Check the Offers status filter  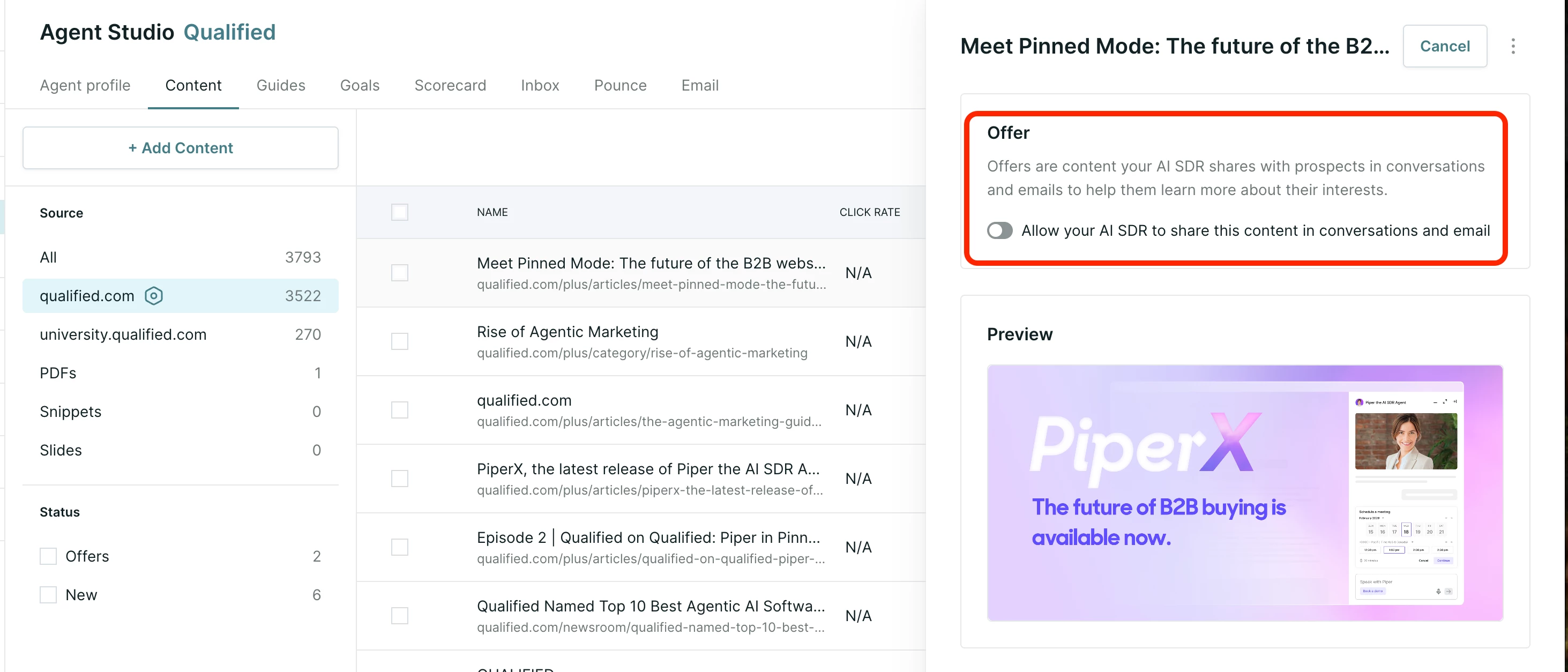click(48, 556)
